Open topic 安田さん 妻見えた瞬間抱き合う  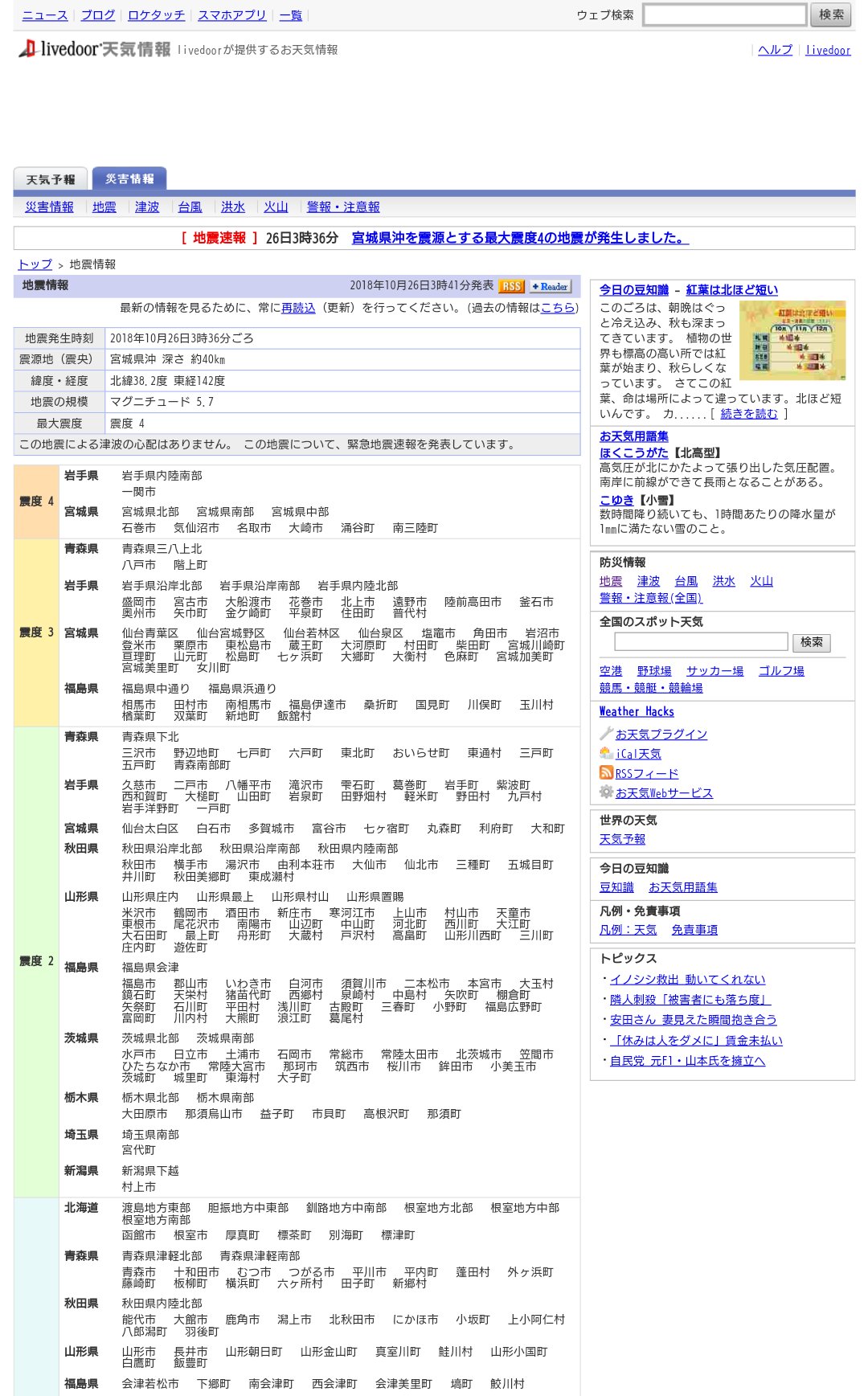point(693,1019)
